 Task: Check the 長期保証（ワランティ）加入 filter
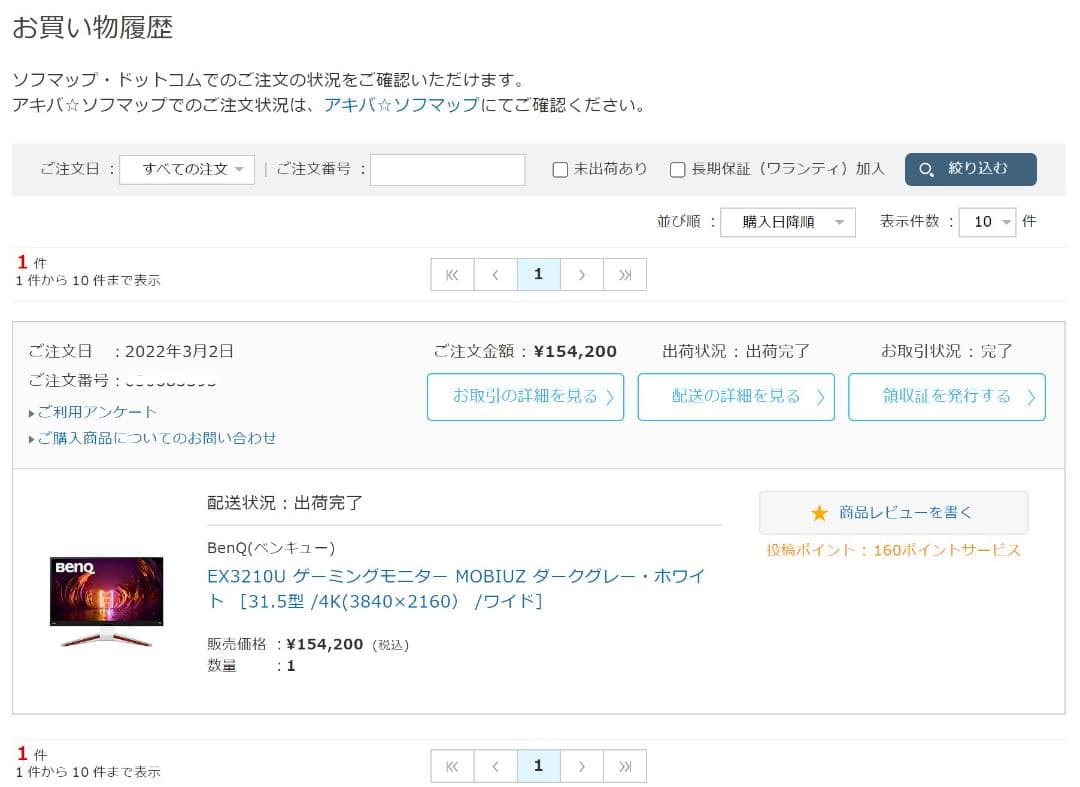(x=678, y=170)
